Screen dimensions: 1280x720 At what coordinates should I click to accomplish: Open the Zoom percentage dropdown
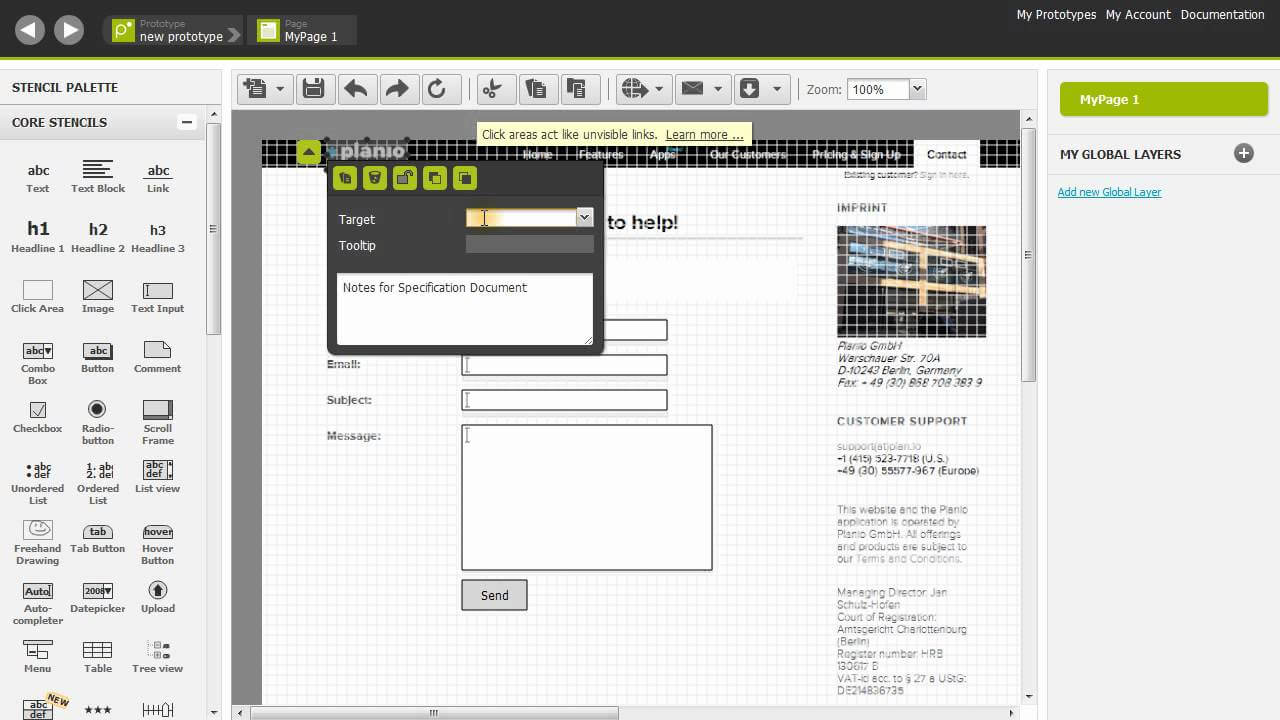coord(917,89)
